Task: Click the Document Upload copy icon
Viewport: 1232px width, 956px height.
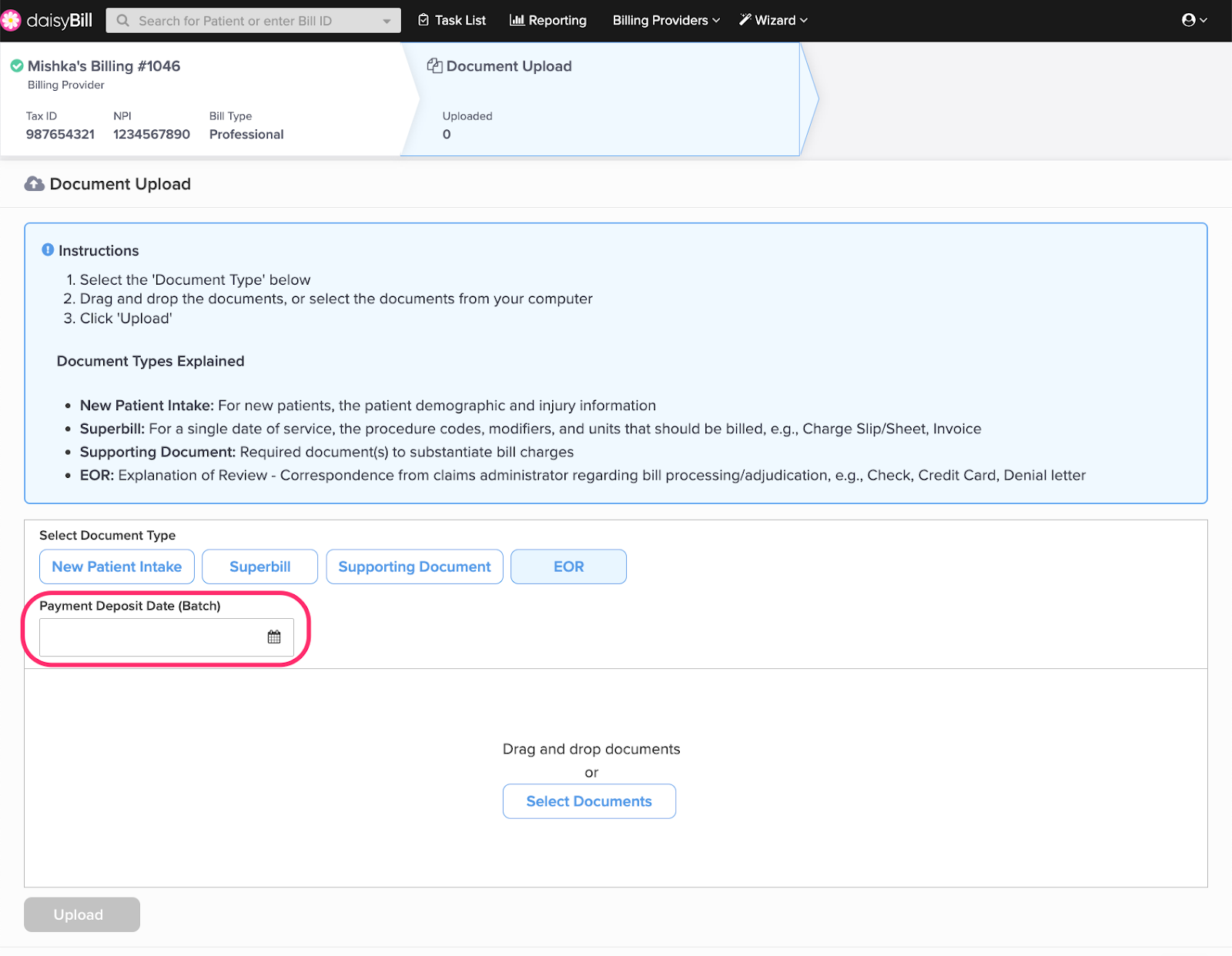Action: (435, 66)
